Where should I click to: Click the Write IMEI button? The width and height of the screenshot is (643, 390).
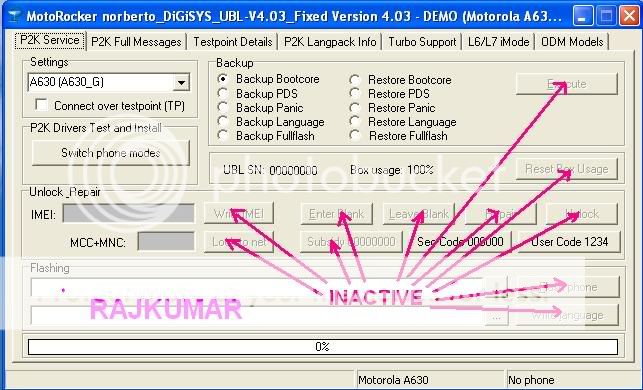(x=239, y=214)
